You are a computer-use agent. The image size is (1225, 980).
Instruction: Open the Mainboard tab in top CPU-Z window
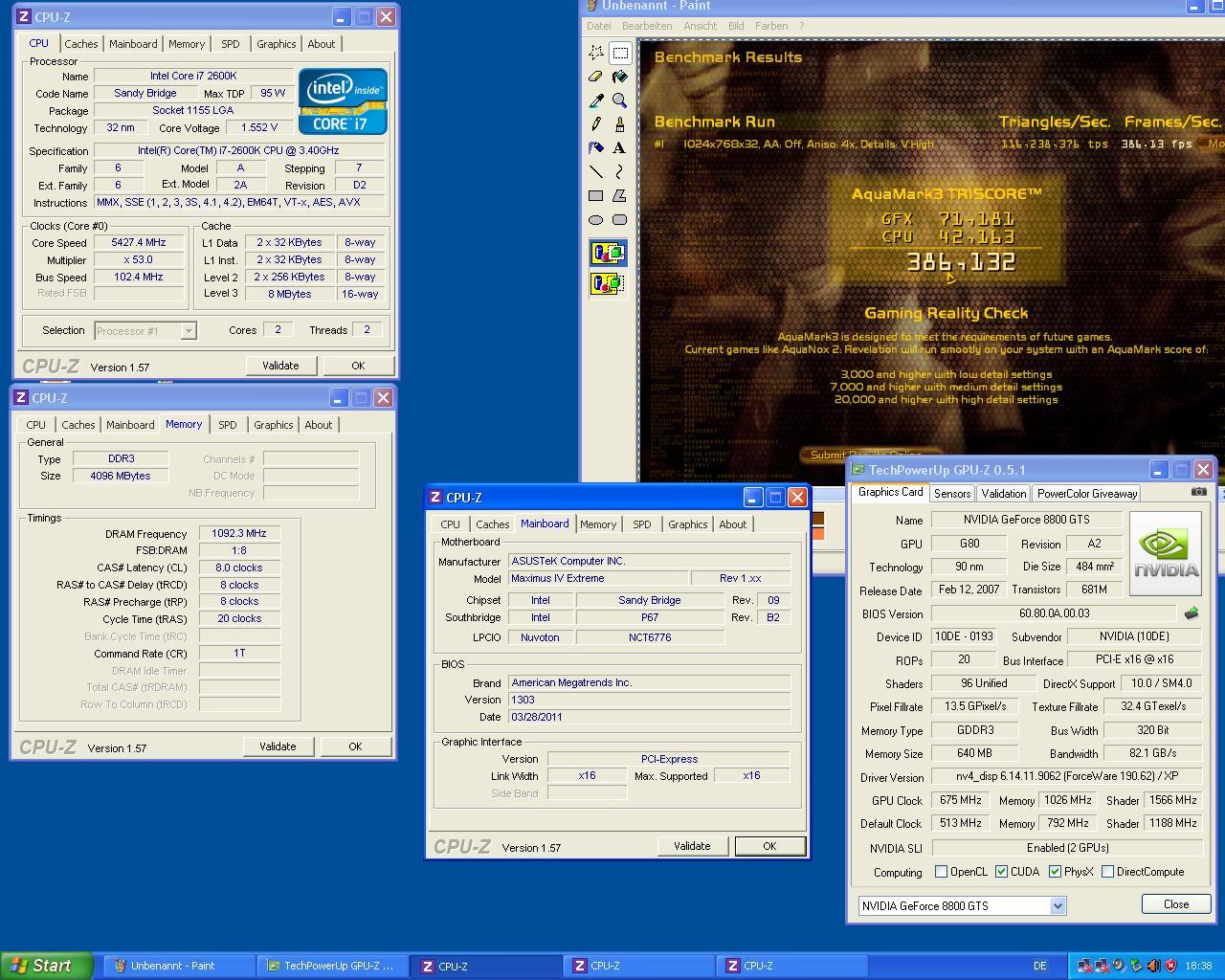133,44
